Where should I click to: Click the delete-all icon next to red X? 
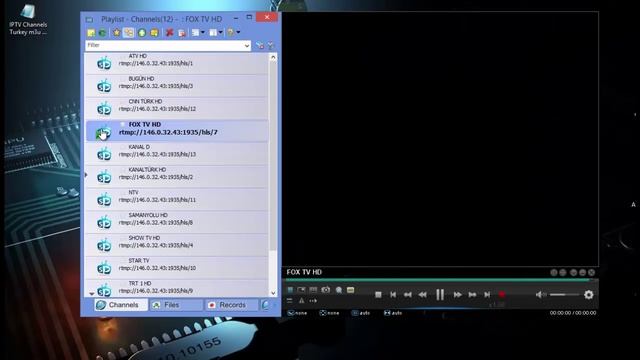pyautogui.click(x=182, y=33)
